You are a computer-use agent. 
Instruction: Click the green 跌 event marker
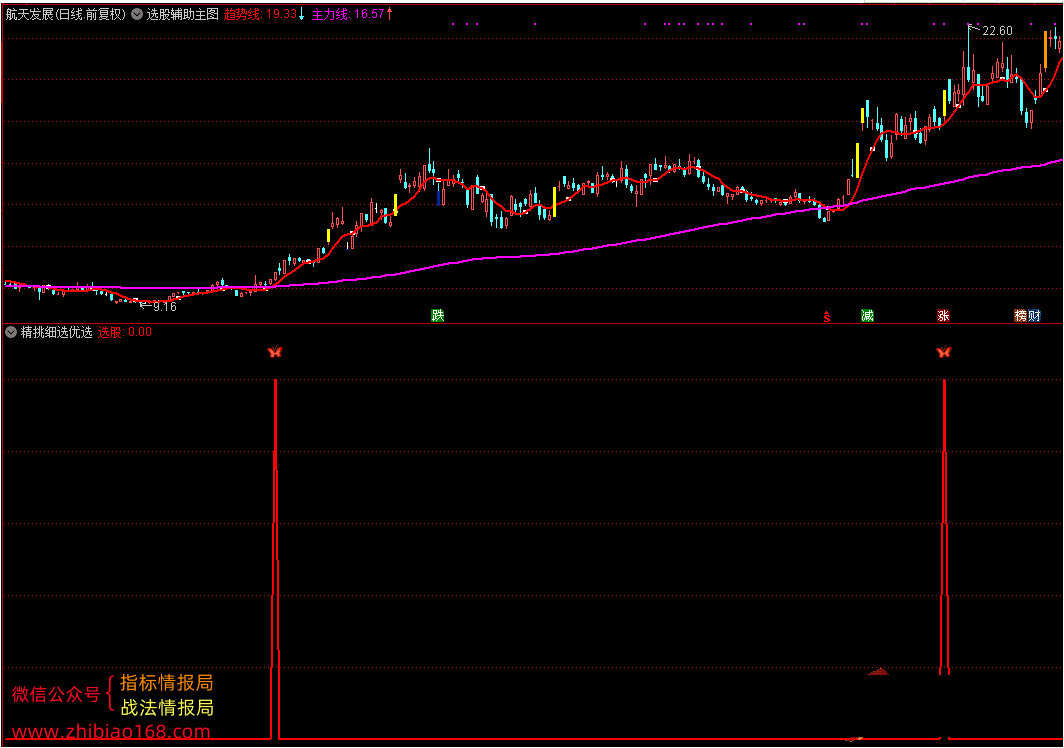[x=438, y=315]
